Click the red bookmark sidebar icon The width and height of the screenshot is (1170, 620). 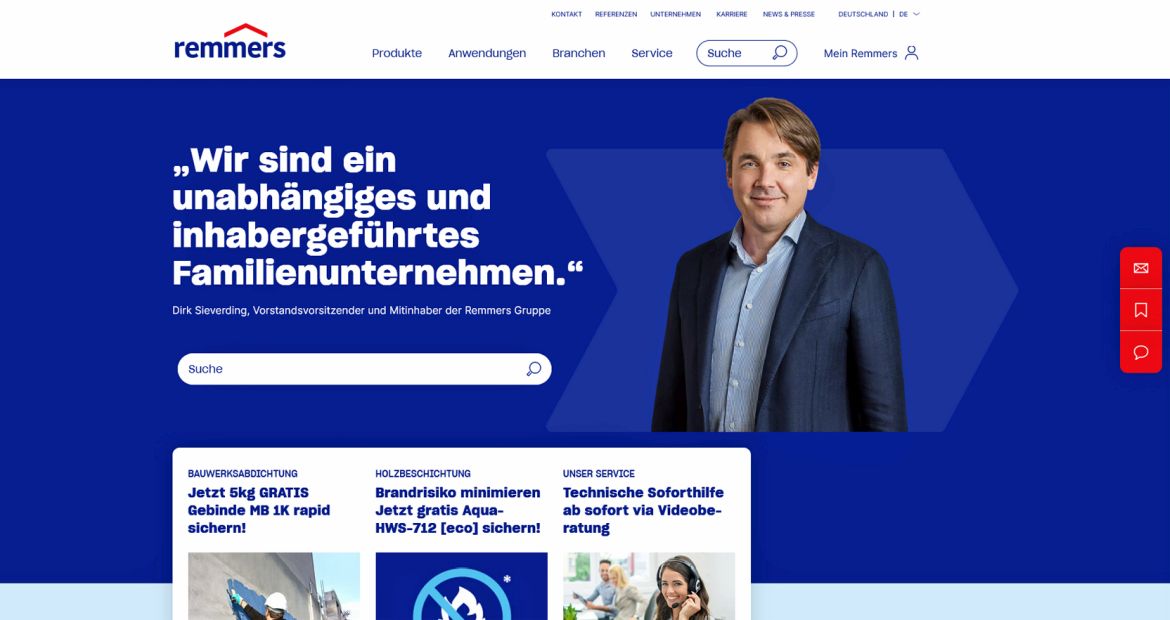tap(1141, 310)
